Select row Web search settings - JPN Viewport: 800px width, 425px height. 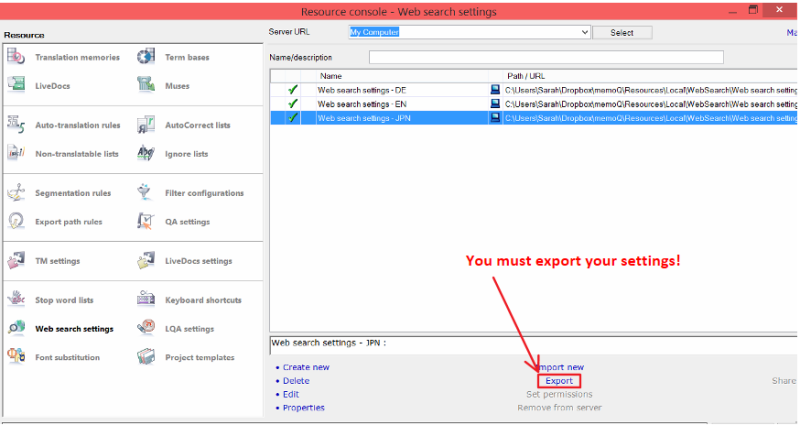tap(534, 118)
